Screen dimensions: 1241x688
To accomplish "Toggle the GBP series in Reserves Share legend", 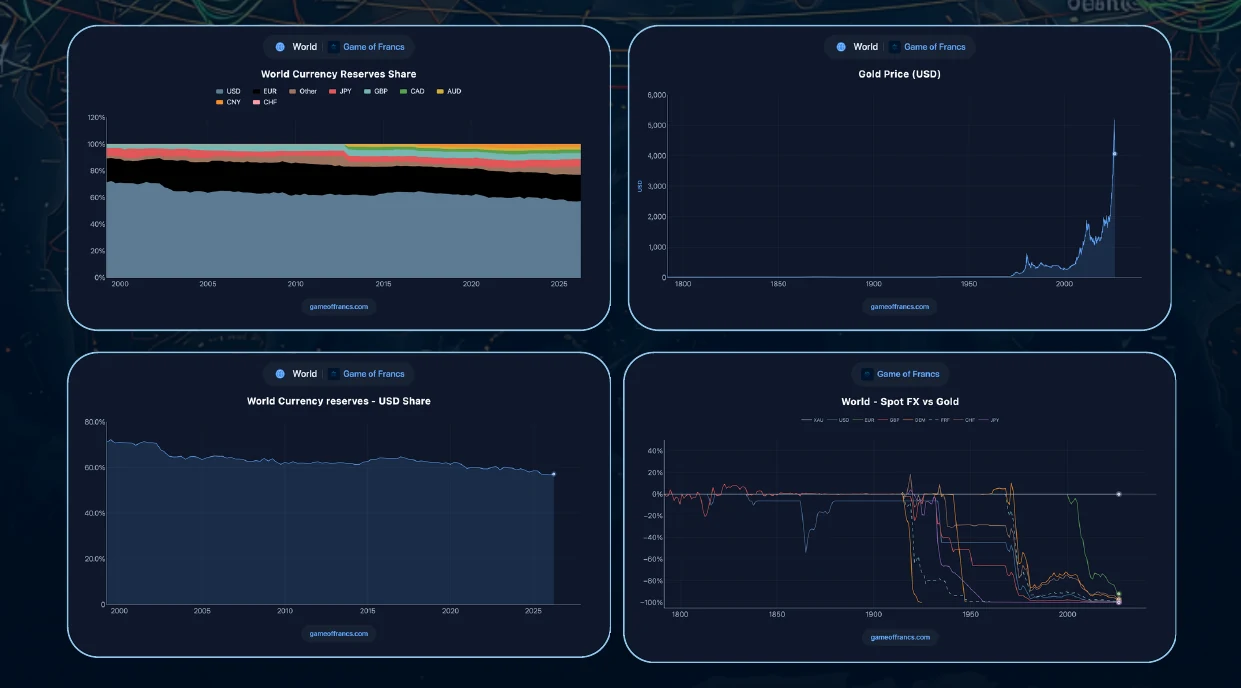I will click(x=375, y=91).
